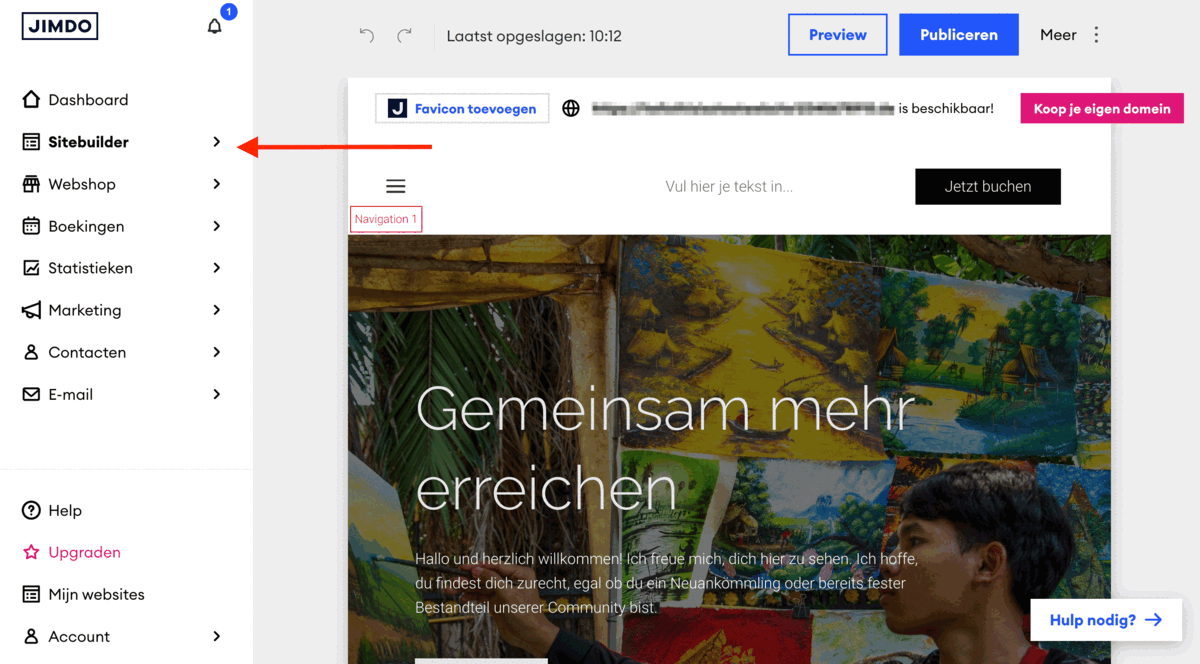The width and height of the screenshot is (1200, 664).
Task: Undo the last edit
Action: tap(367, 35)
